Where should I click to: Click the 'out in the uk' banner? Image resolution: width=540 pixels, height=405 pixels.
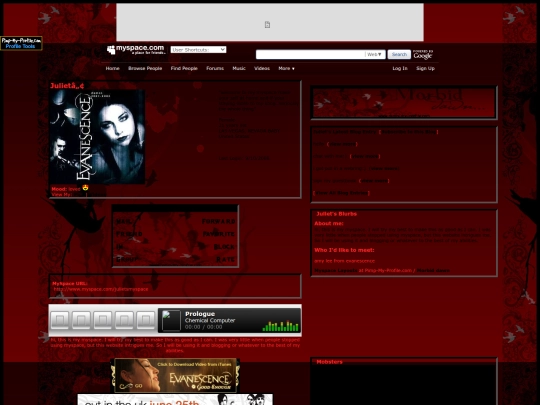point(175,400)
